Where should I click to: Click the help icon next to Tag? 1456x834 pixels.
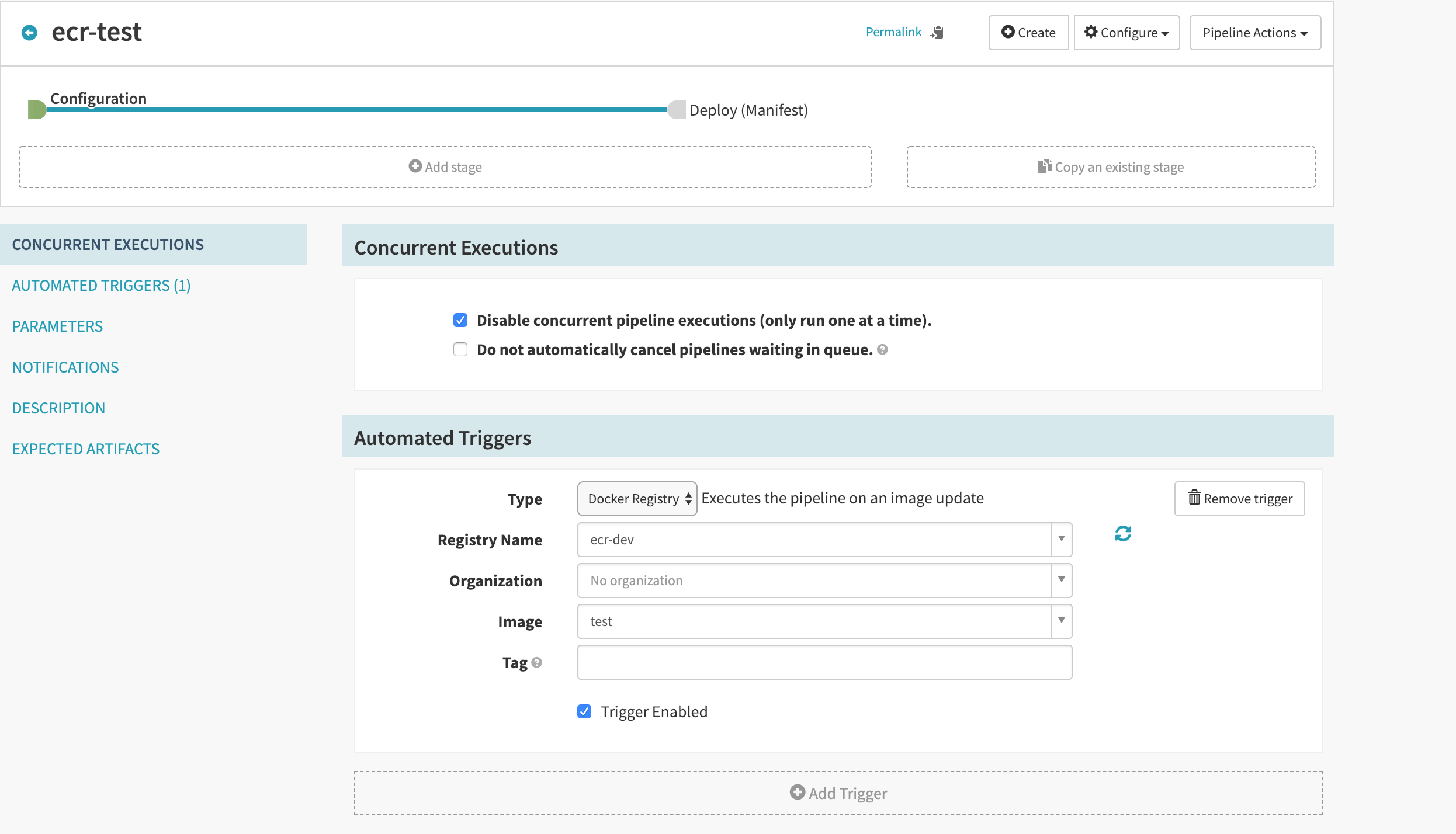(x=537, y=662)
